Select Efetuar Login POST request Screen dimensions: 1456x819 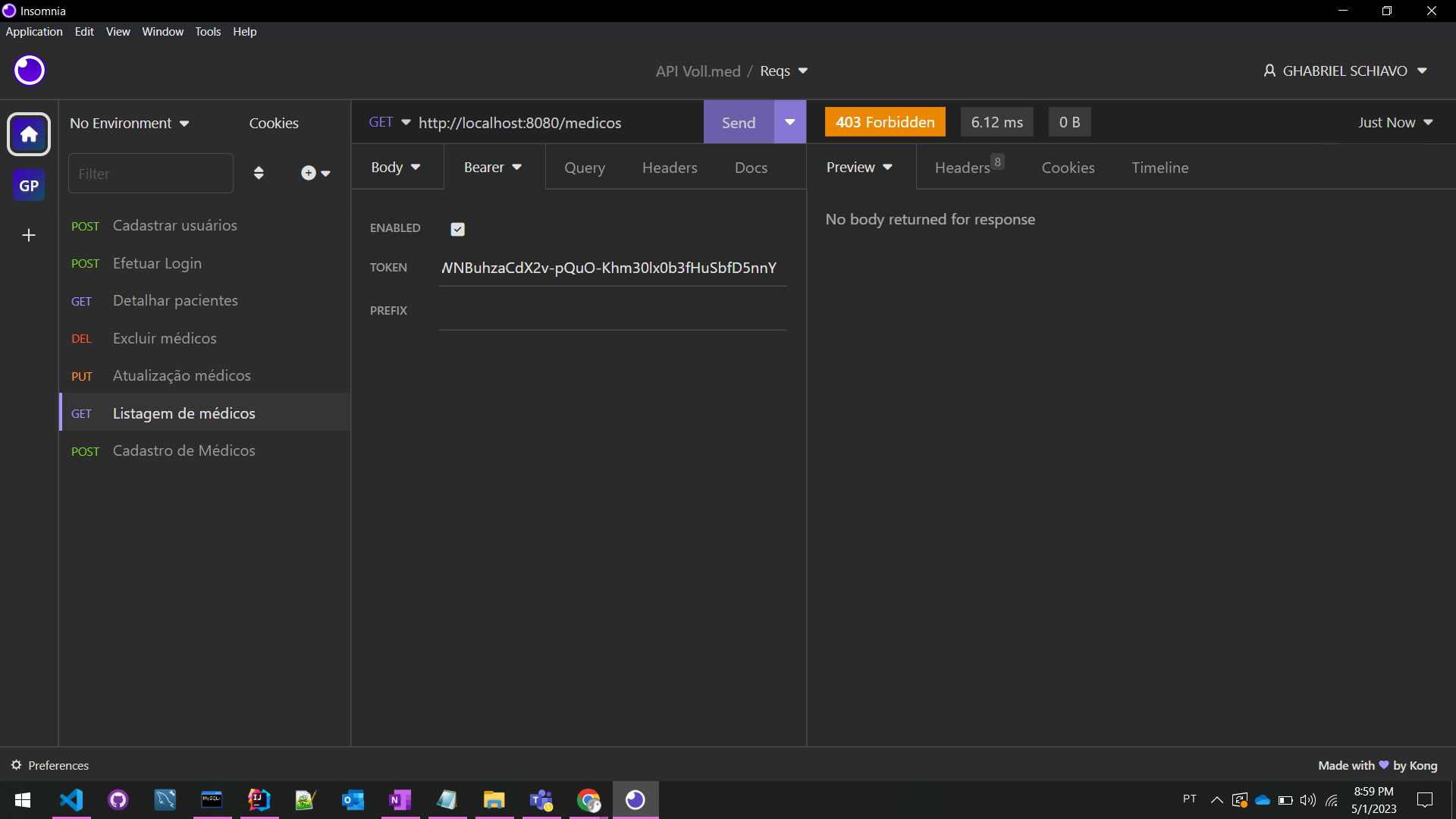point(157,262)
